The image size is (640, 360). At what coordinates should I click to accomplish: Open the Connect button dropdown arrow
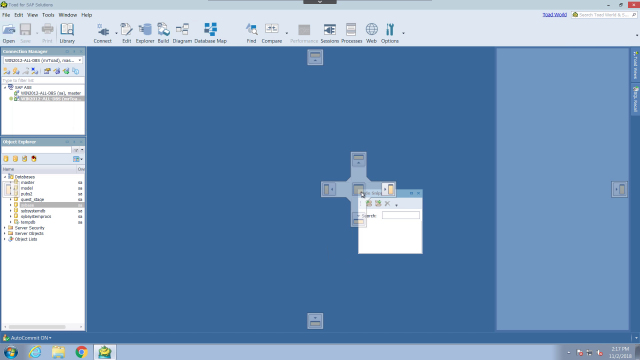pyautogui.click(x=116, y=33)
